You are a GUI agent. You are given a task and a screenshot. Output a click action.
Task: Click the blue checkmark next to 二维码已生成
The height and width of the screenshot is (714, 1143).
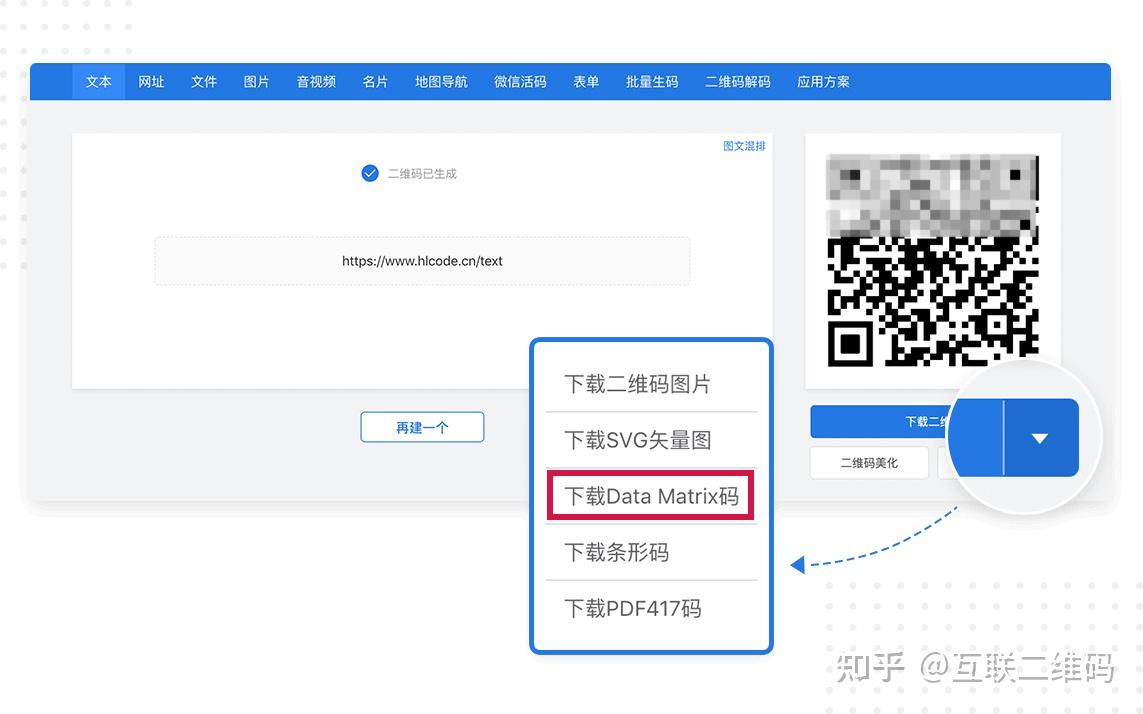pyautogui.click(x=369, y=172)
